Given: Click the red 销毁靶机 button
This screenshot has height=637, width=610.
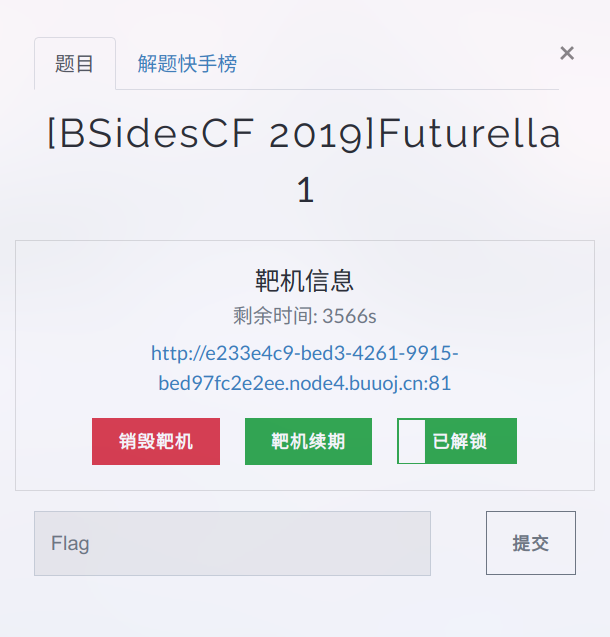Looking at the screenshot, I should 156,441.
